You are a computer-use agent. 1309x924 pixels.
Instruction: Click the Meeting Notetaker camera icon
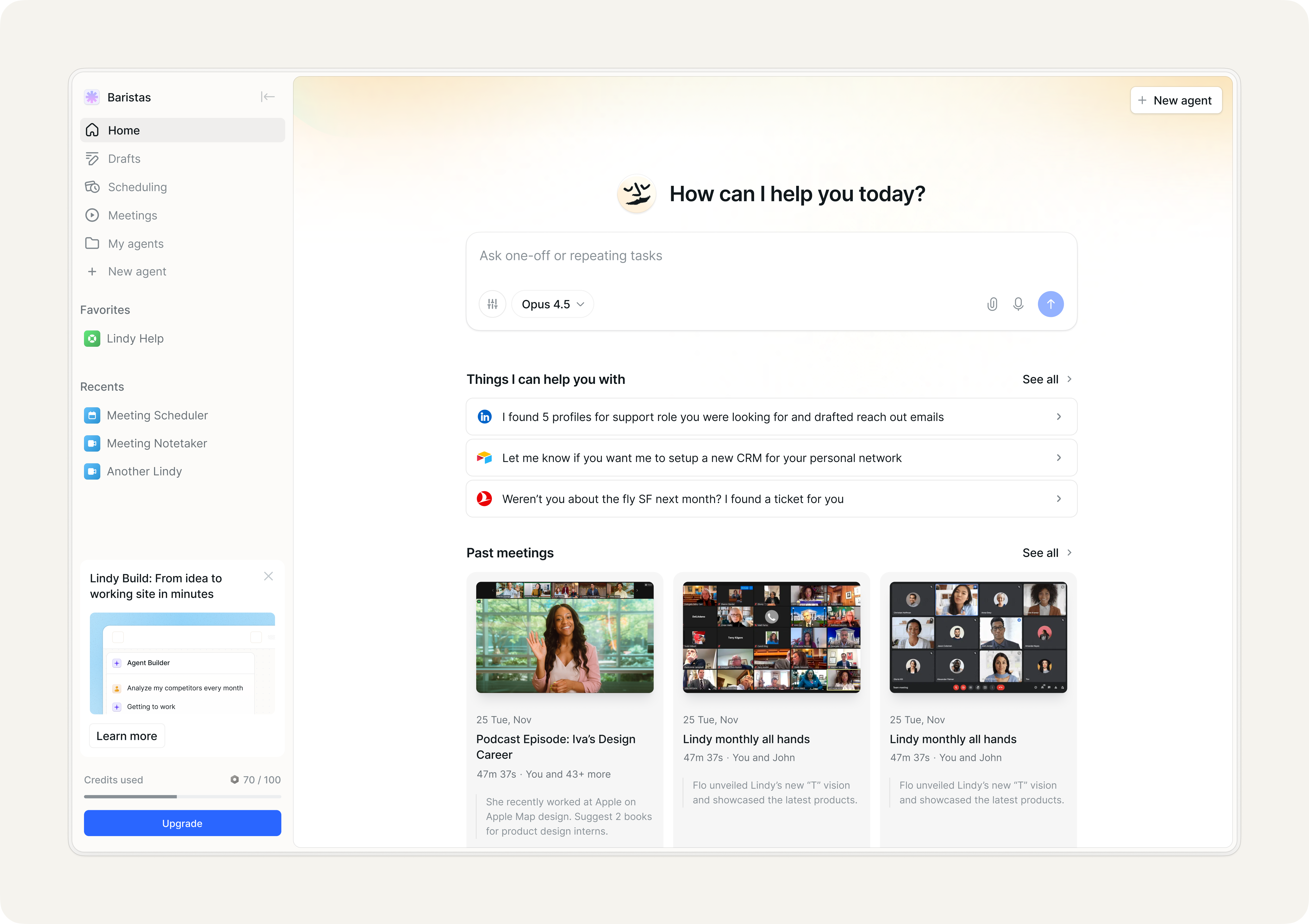click(92, 443)
